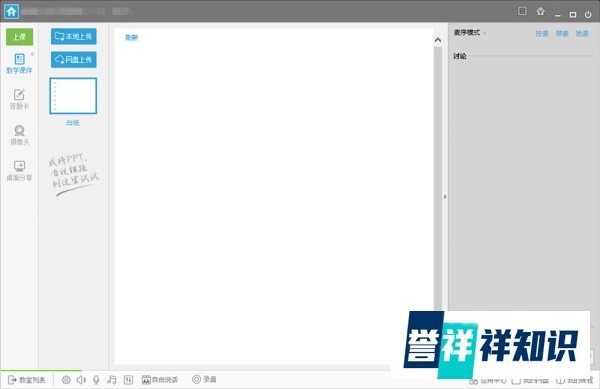Click the 自由说话 free talk button
The width and height of the screenshot is (600, 389).
(160, 380)
